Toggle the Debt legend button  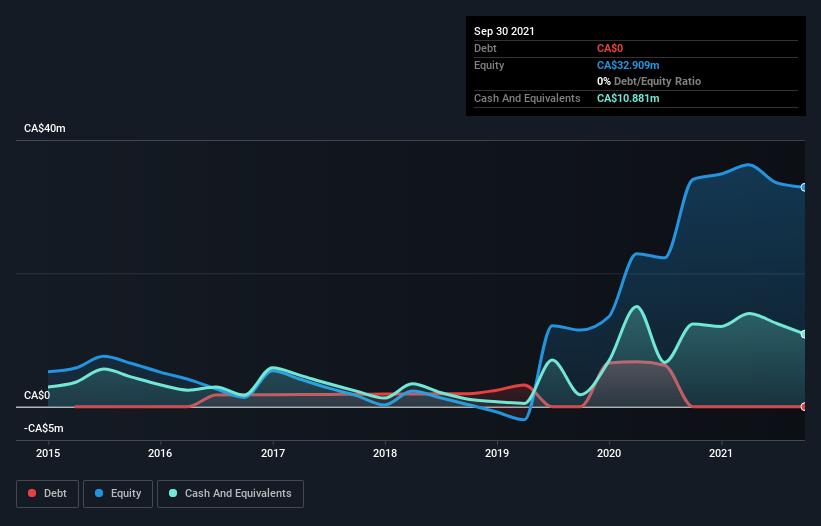pyautogui.click(x=47, y=494)
